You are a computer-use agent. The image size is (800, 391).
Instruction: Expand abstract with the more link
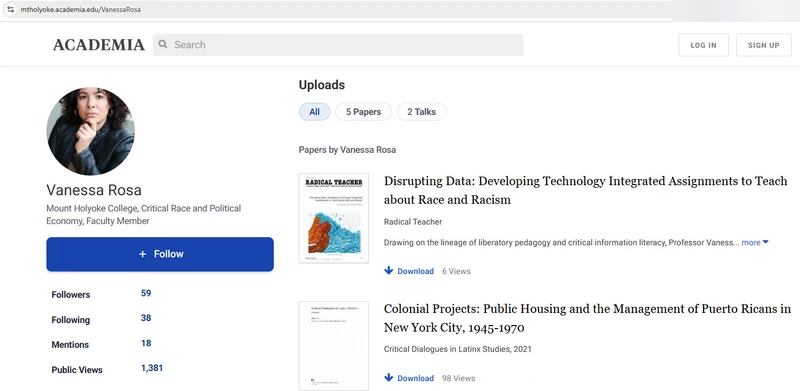755,242
